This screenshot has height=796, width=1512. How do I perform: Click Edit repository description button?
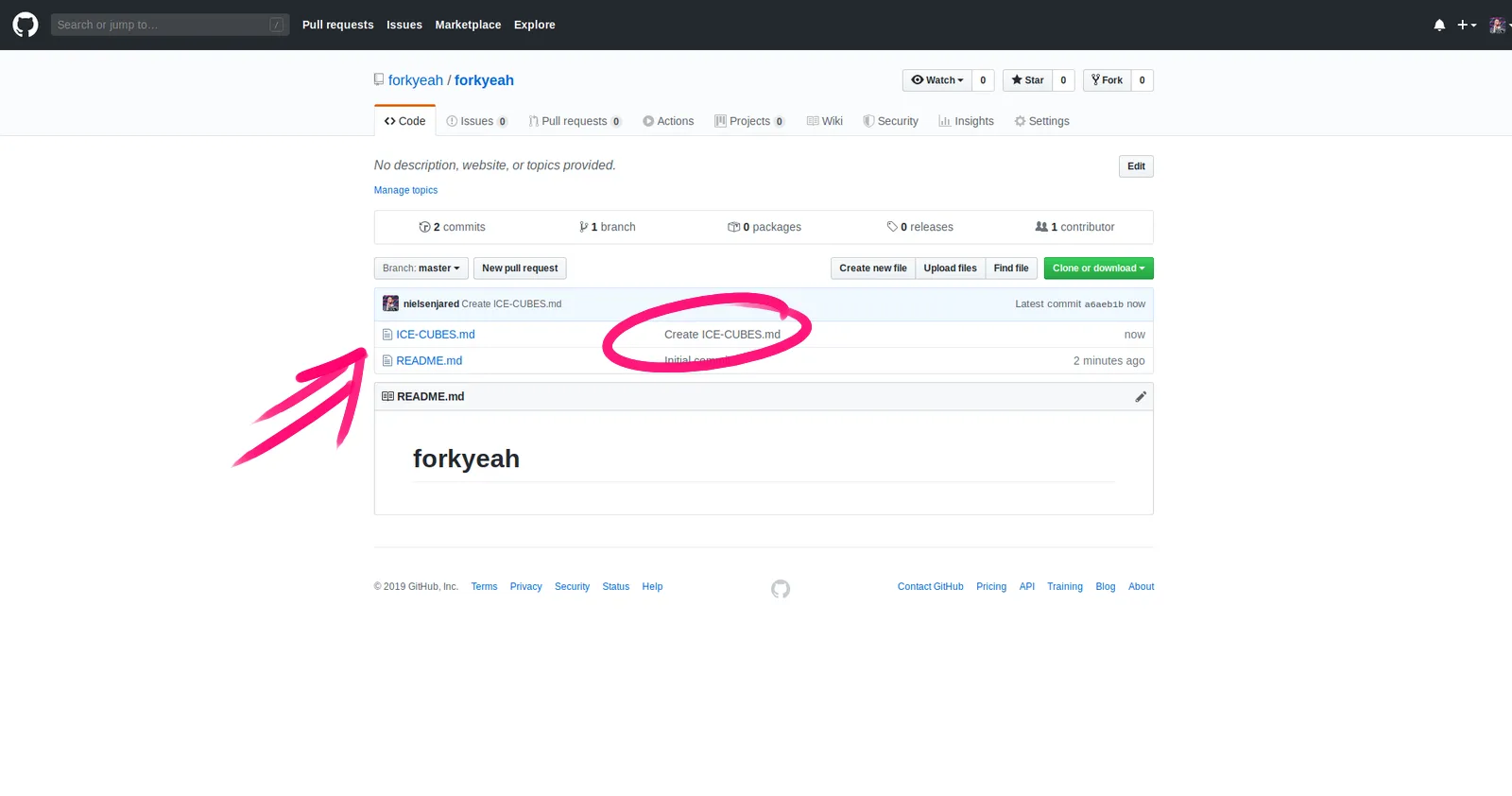[1136, 166]
